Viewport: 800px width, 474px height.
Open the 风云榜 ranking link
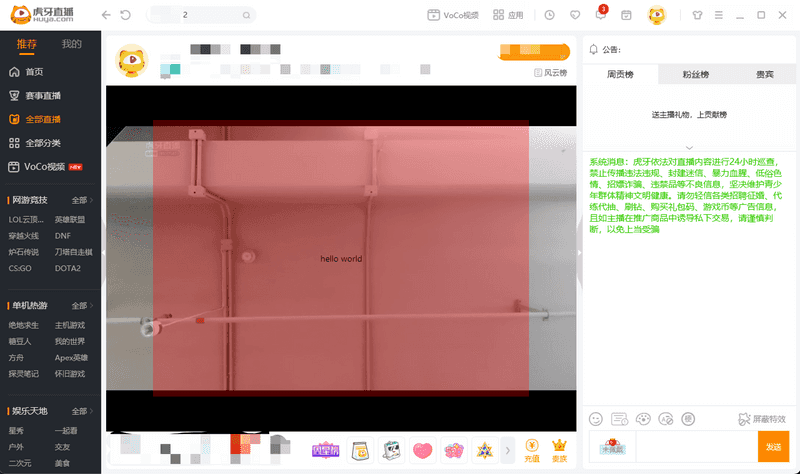(x=550, y=73)
